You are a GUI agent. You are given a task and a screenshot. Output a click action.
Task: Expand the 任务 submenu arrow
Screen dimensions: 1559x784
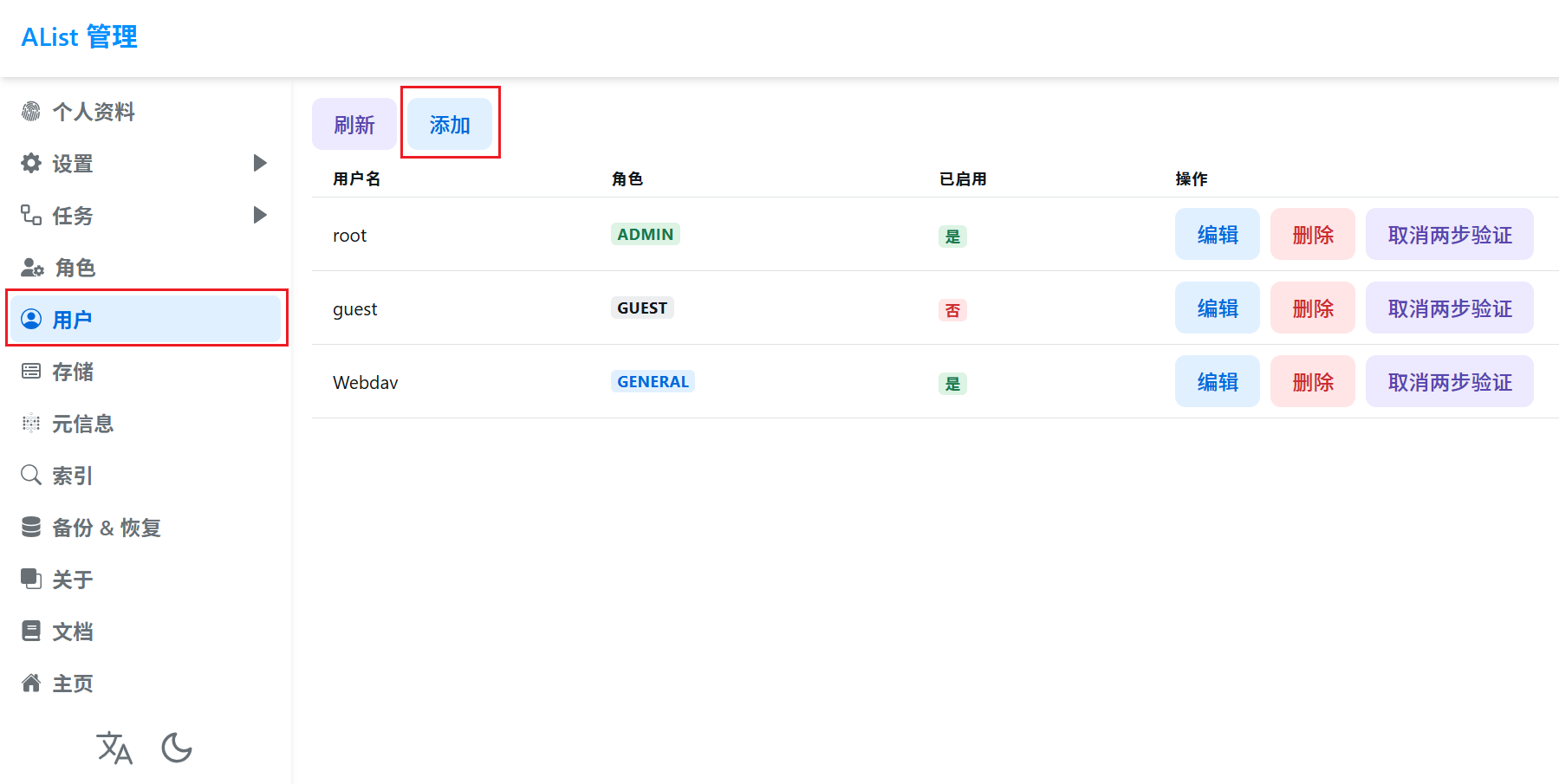click(x=260, y=215)
